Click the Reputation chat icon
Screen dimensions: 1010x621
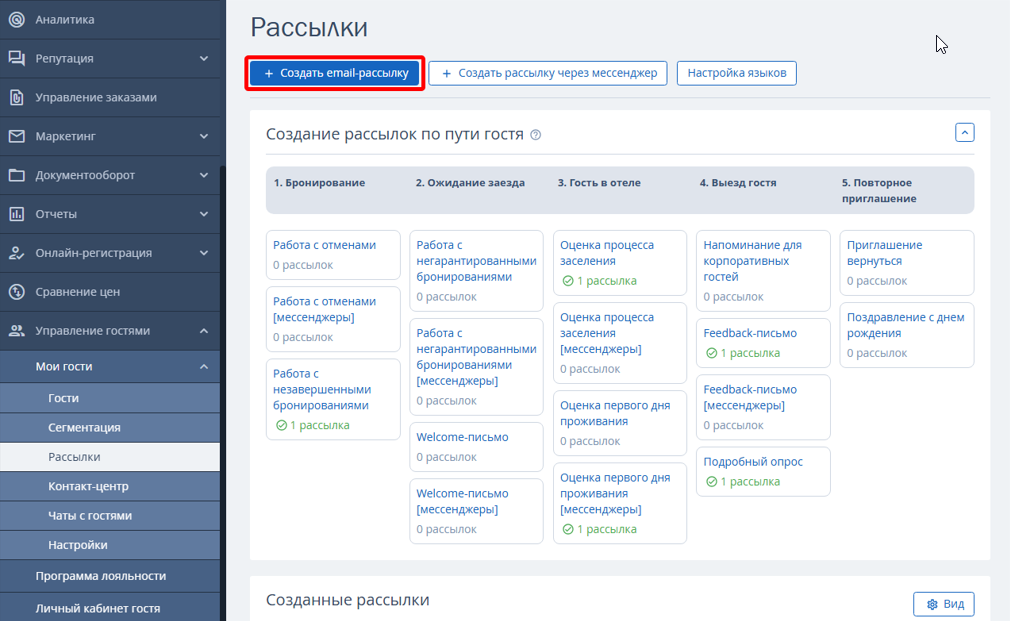tap(16, 58)
